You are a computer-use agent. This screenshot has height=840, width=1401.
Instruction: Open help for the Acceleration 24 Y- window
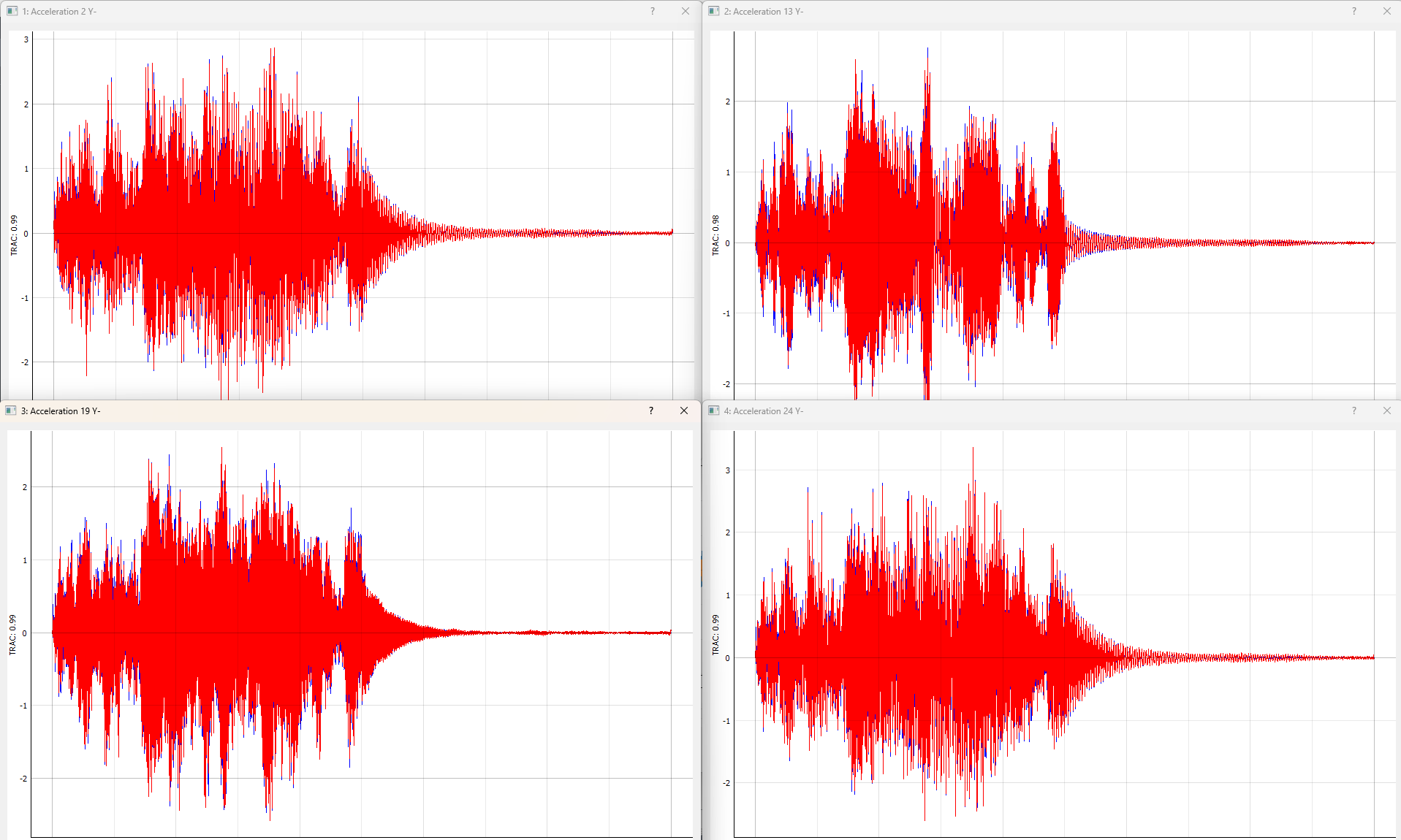pyautogui.click(x=1353, y=411)
